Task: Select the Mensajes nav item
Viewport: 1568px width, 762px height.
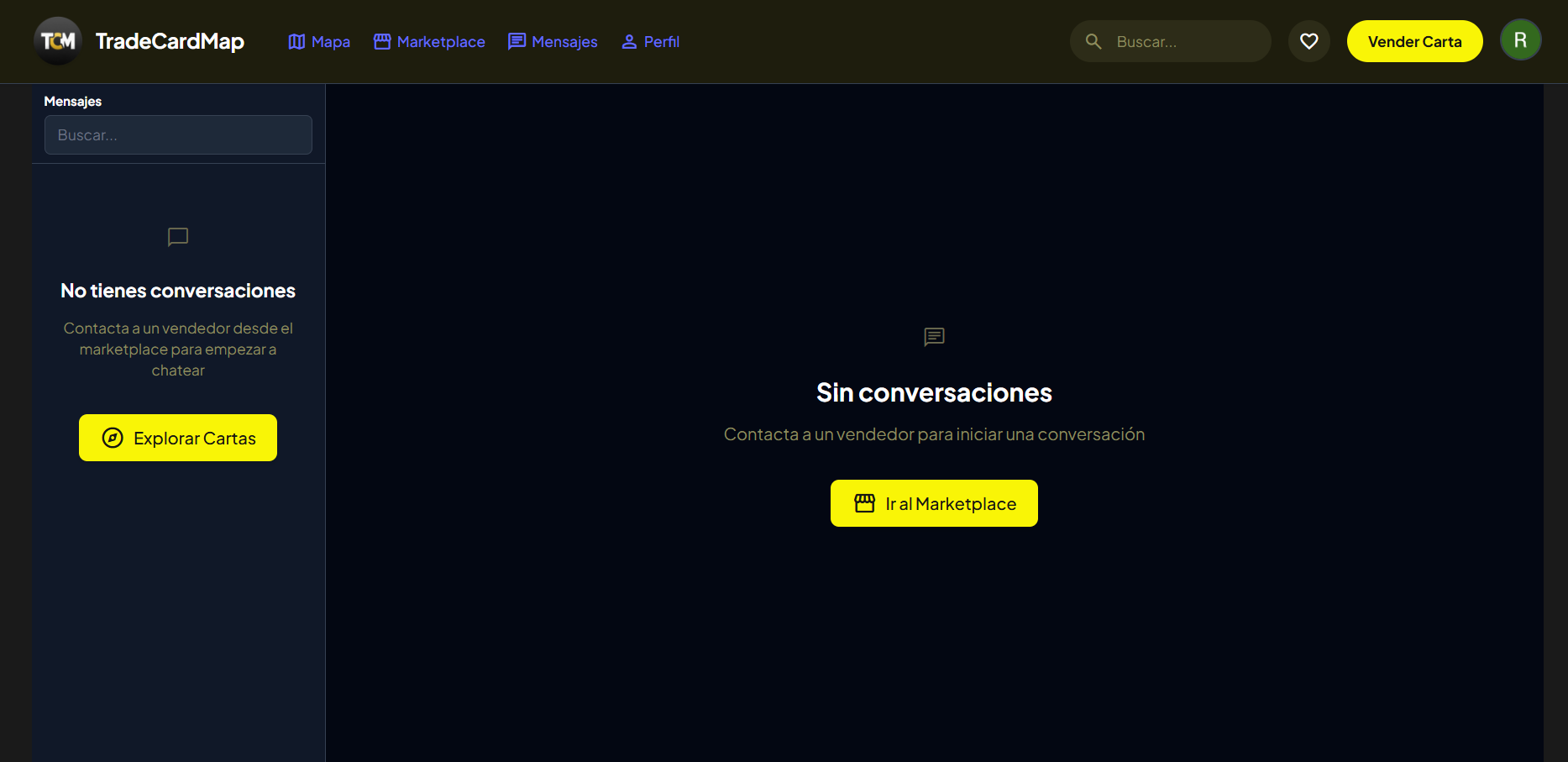Action: point(553,42)
